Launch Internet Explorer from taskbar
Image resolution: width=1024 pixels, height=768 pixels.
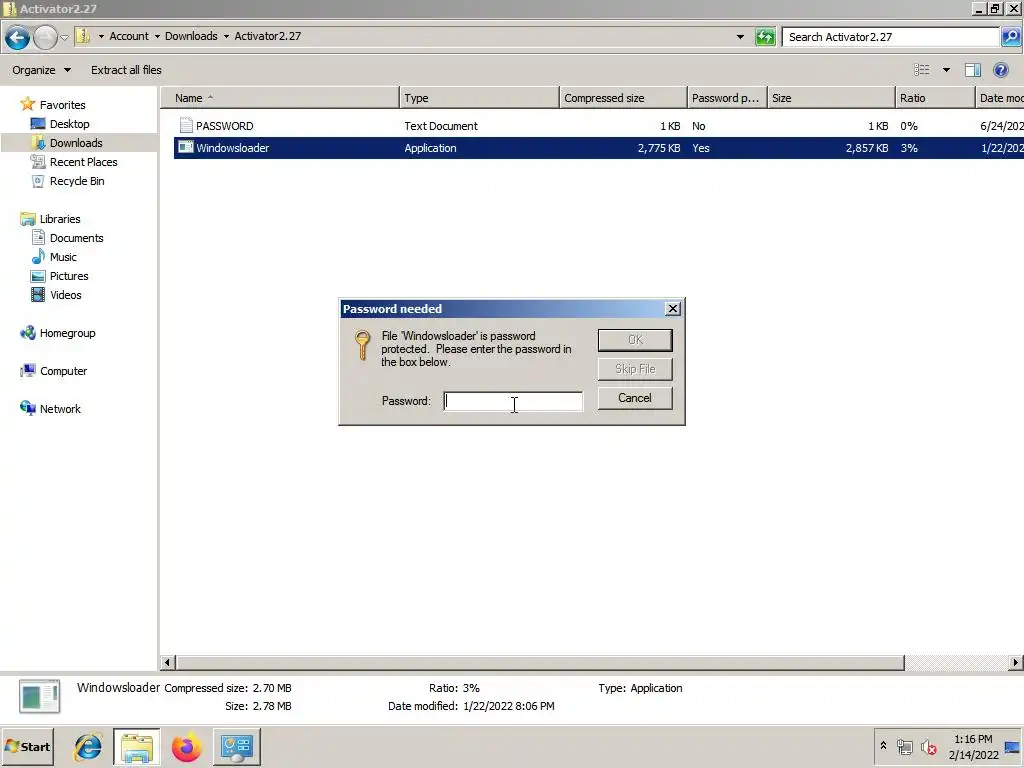pyautogui.click(x=88, y=747)
